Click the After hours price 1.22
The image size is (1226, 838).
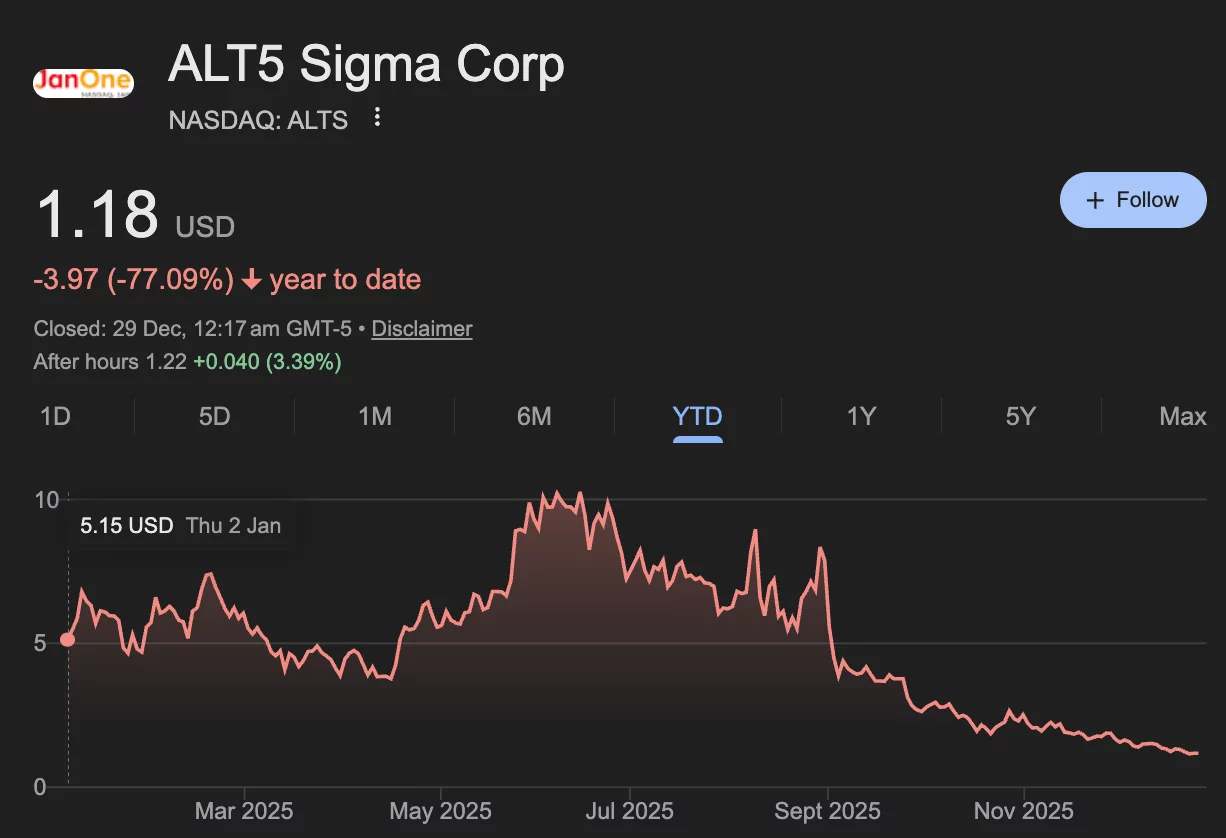pyautogui.click(x=163, y=362)
